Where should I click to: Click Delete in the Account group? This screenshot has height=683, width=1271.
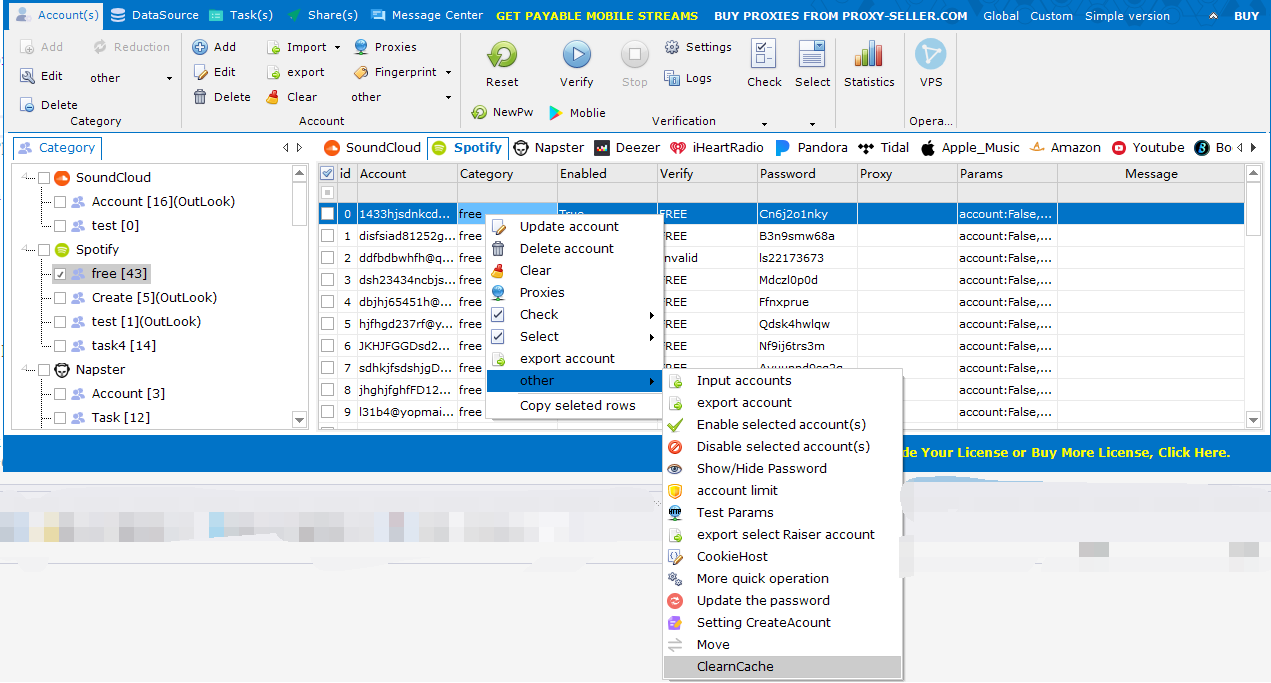coord(221,97)
